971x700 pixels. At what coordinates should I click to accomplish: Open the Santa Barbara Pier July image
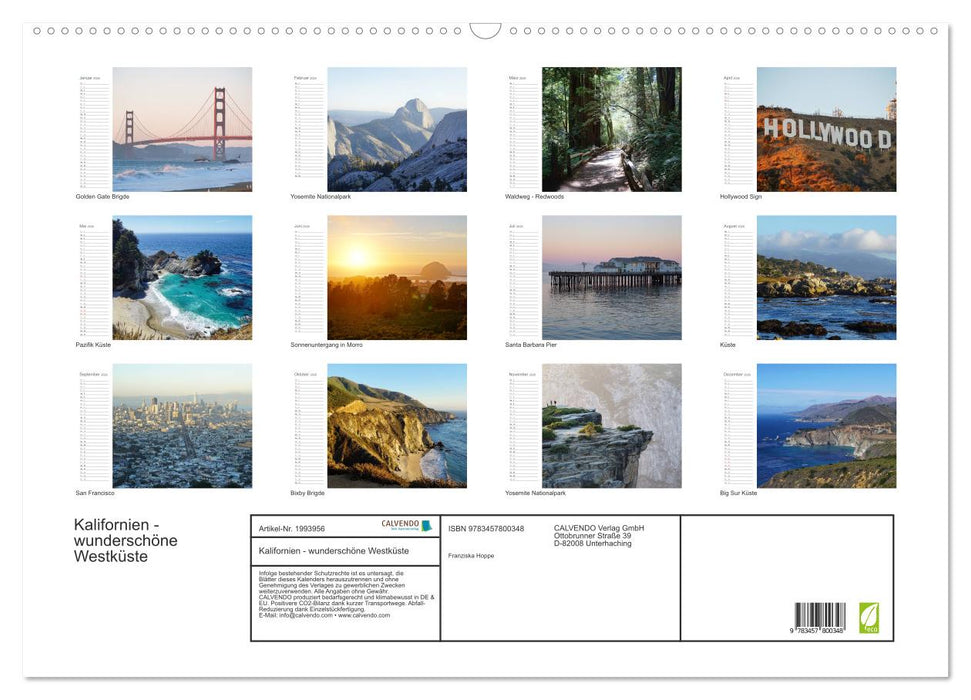tap(611, 276)
